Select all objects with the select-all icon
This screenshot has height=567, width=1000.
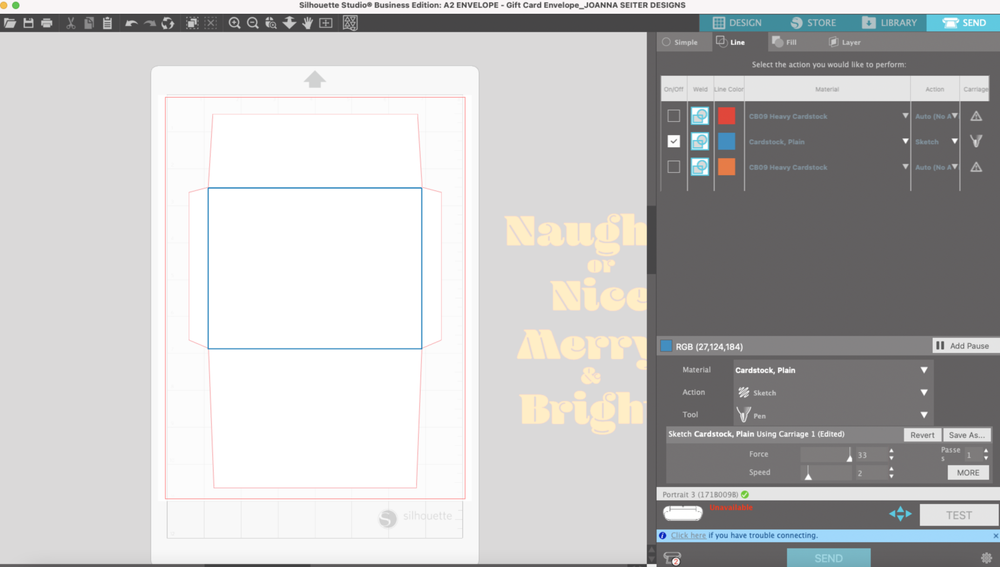coord(192,23)
